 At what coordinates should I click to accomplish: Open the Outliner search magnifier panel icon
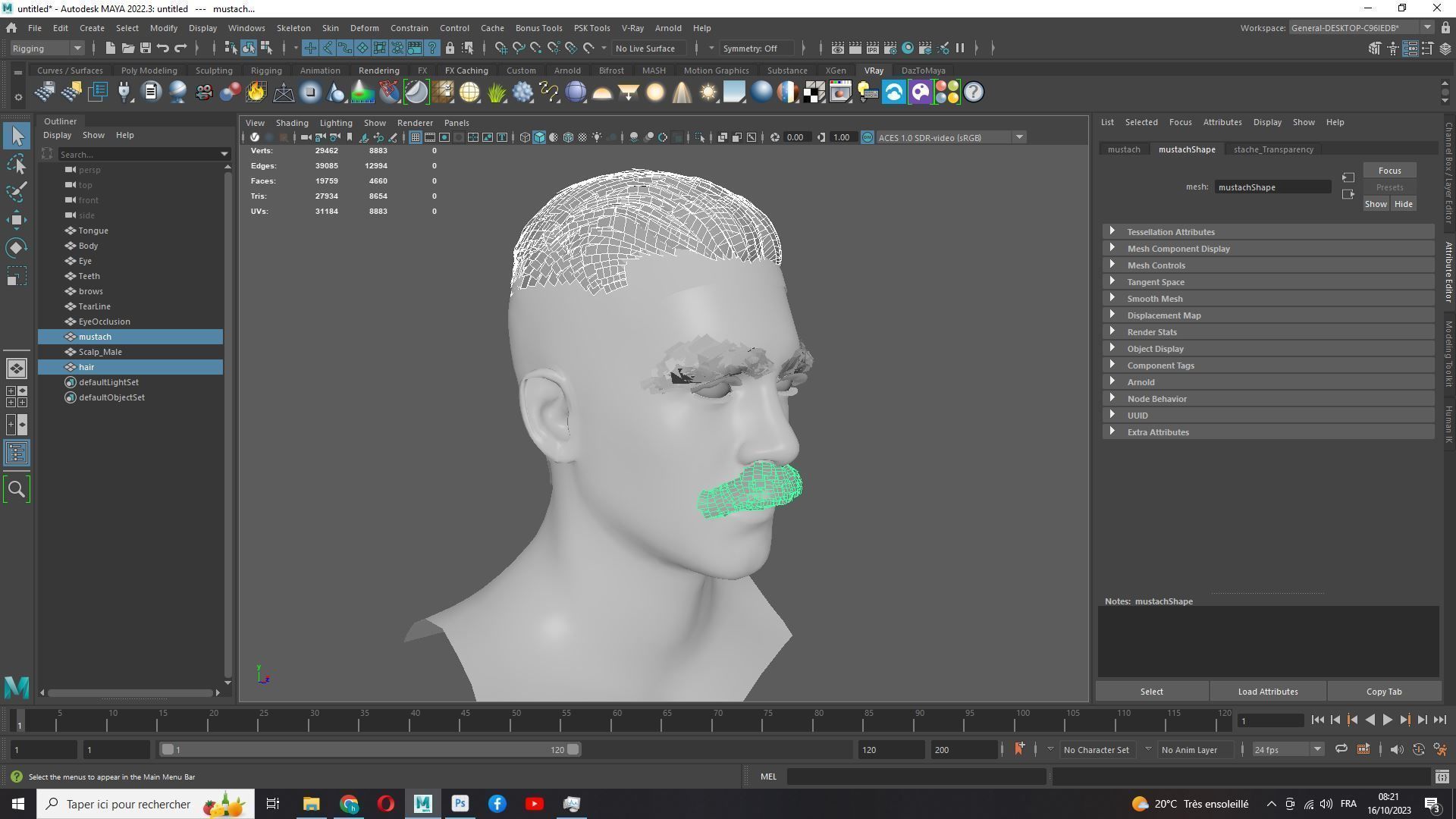pyautogui.click(x=17, y=489)
